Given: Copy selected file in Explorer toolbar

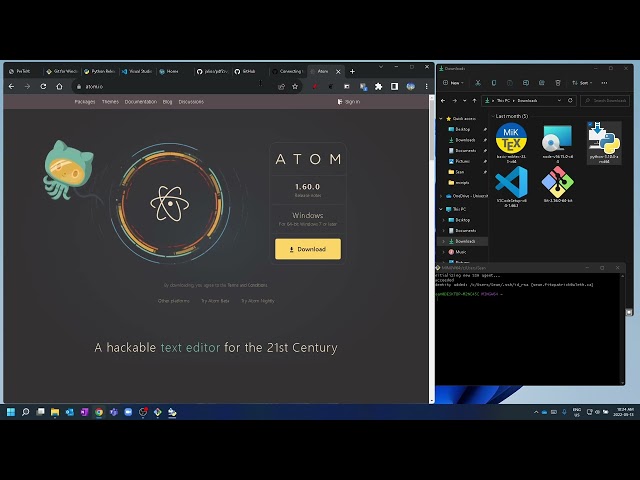Looking at the screenshot, I should pyautogui.click(x=493, y=83).
